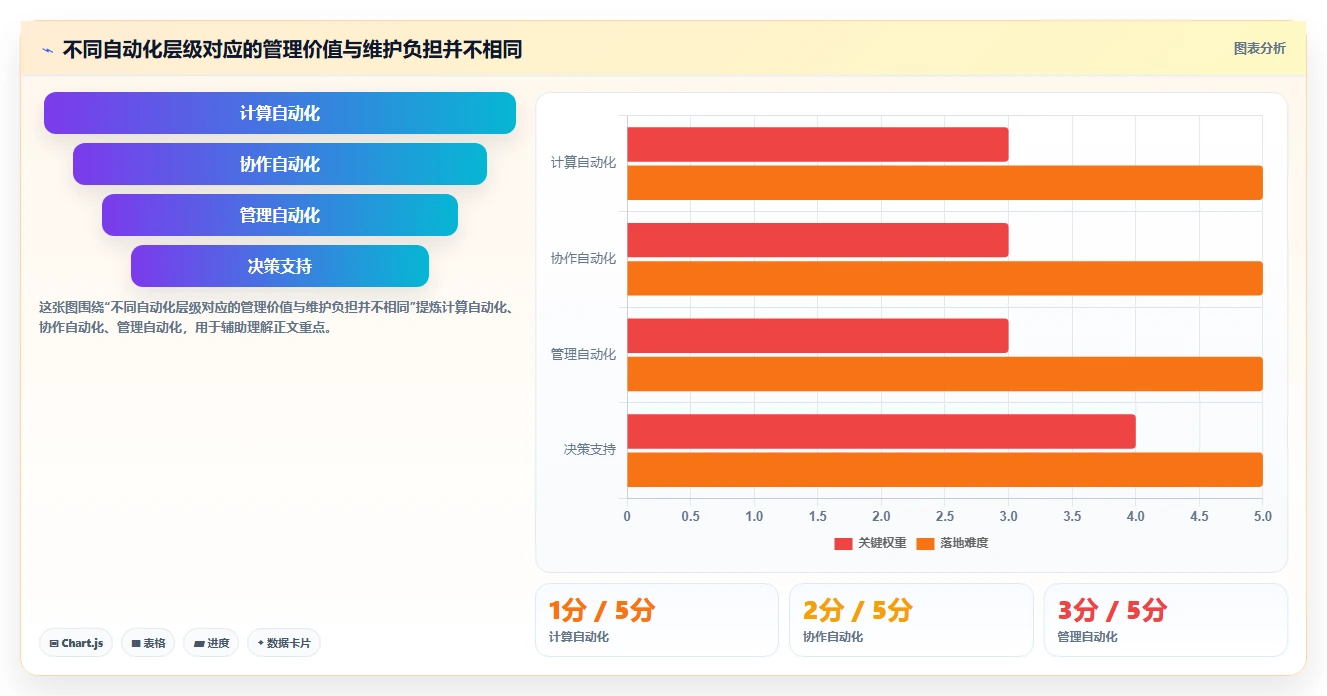Click the x-axis tick 0.5
Image resolution: width=1327 pixels, height=696 pixels.
click(690, 516)
